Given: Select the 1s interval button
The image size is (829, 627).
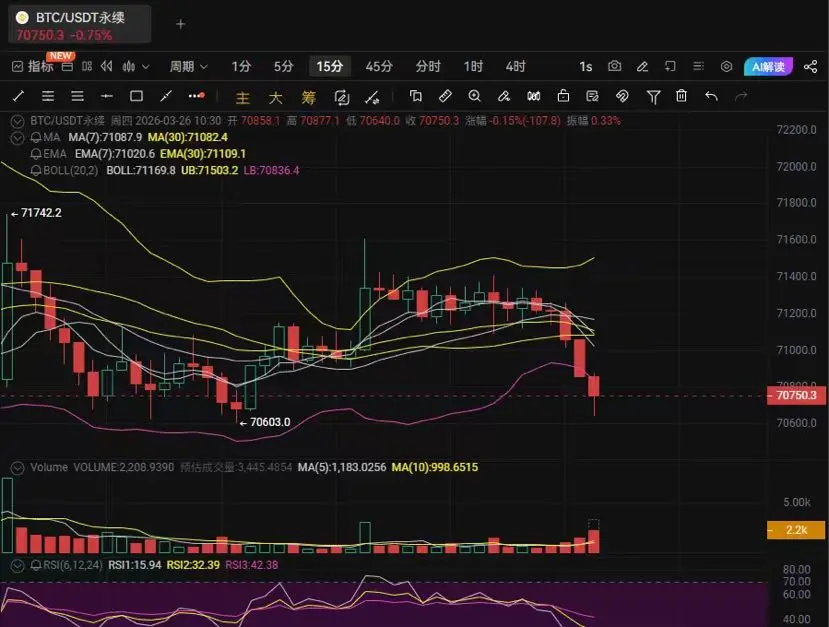Looking at the screenshot, I should coord(585,67).
